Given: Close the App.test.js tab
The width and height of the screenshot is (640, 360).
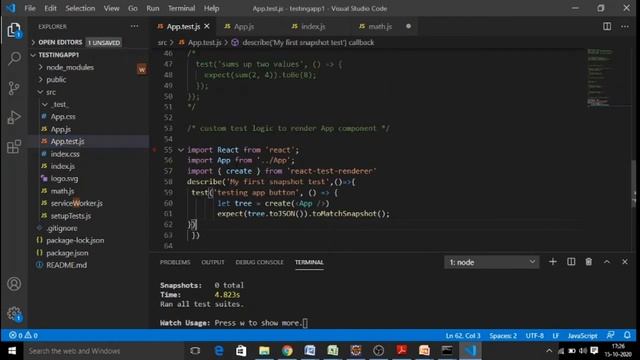Looking at the screenshot, I should pos(207,27).
